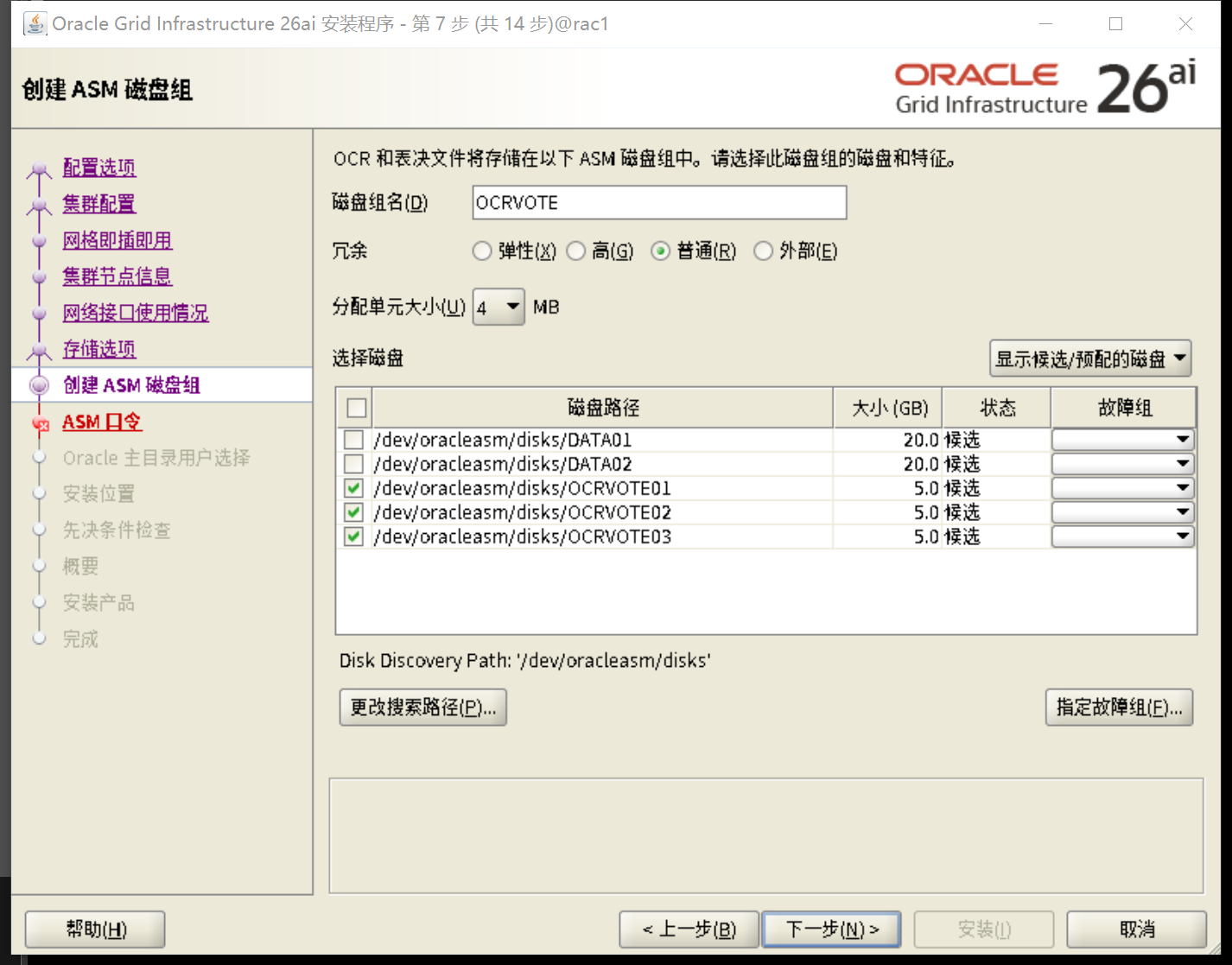This screenshot has width=1232, height=965.
Task: Click step marker beside 存储选项
Action: pos(39,351)
